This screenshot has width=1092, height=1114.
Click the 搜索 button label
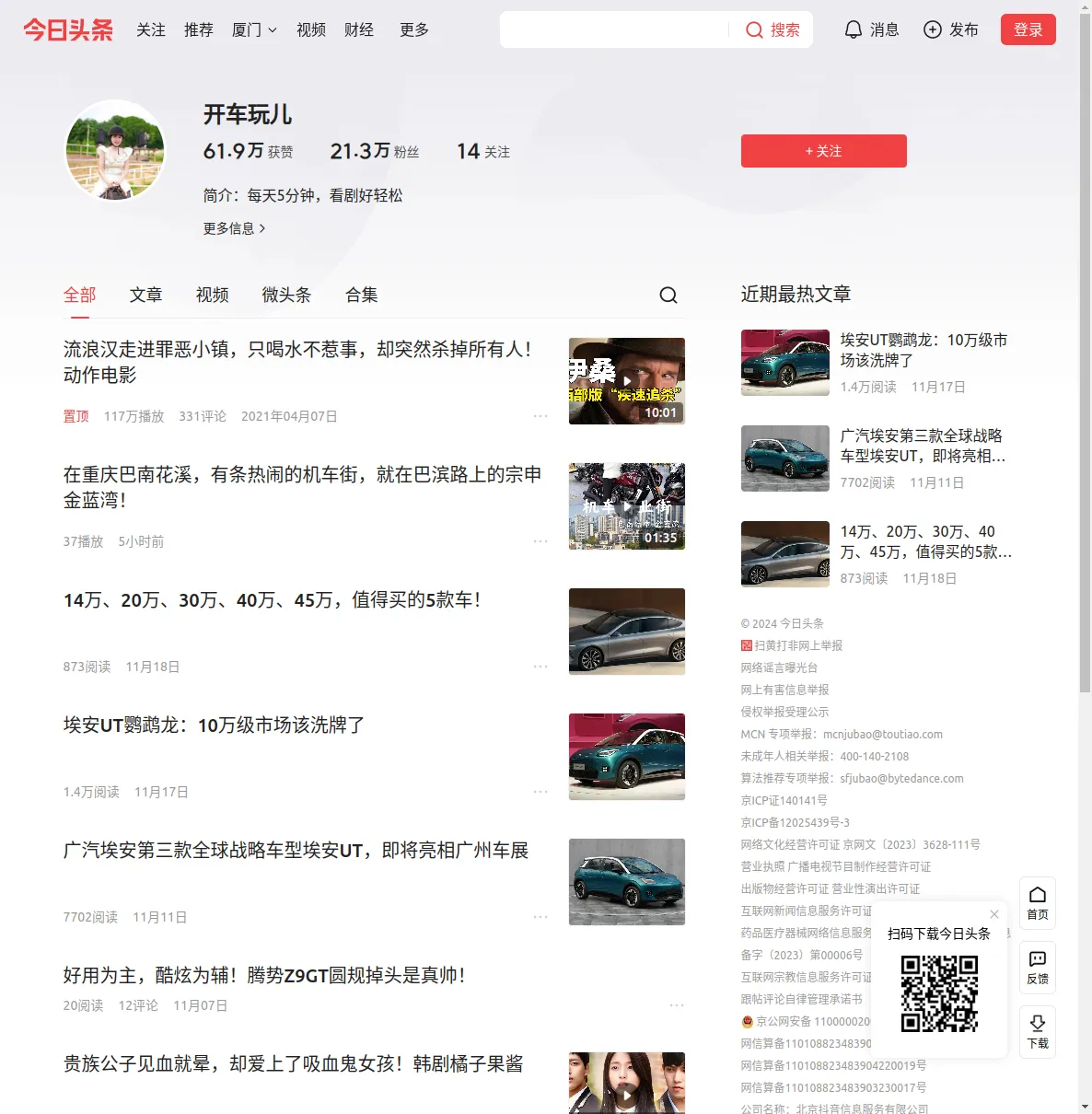point(785,30)
